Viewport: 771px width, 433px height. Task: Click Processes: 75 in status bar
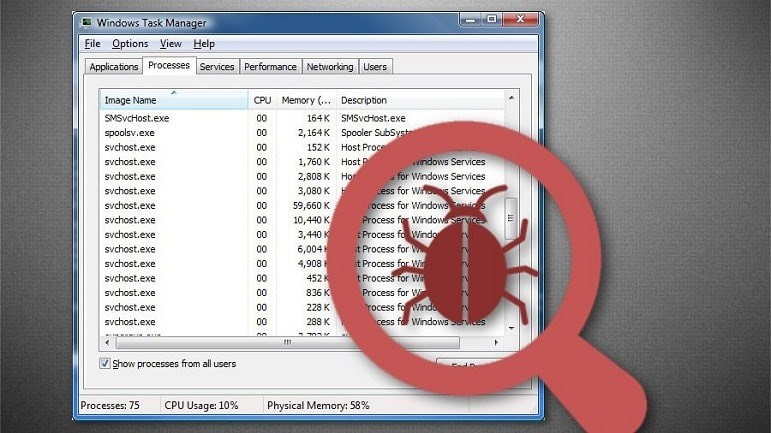[110, 405]
